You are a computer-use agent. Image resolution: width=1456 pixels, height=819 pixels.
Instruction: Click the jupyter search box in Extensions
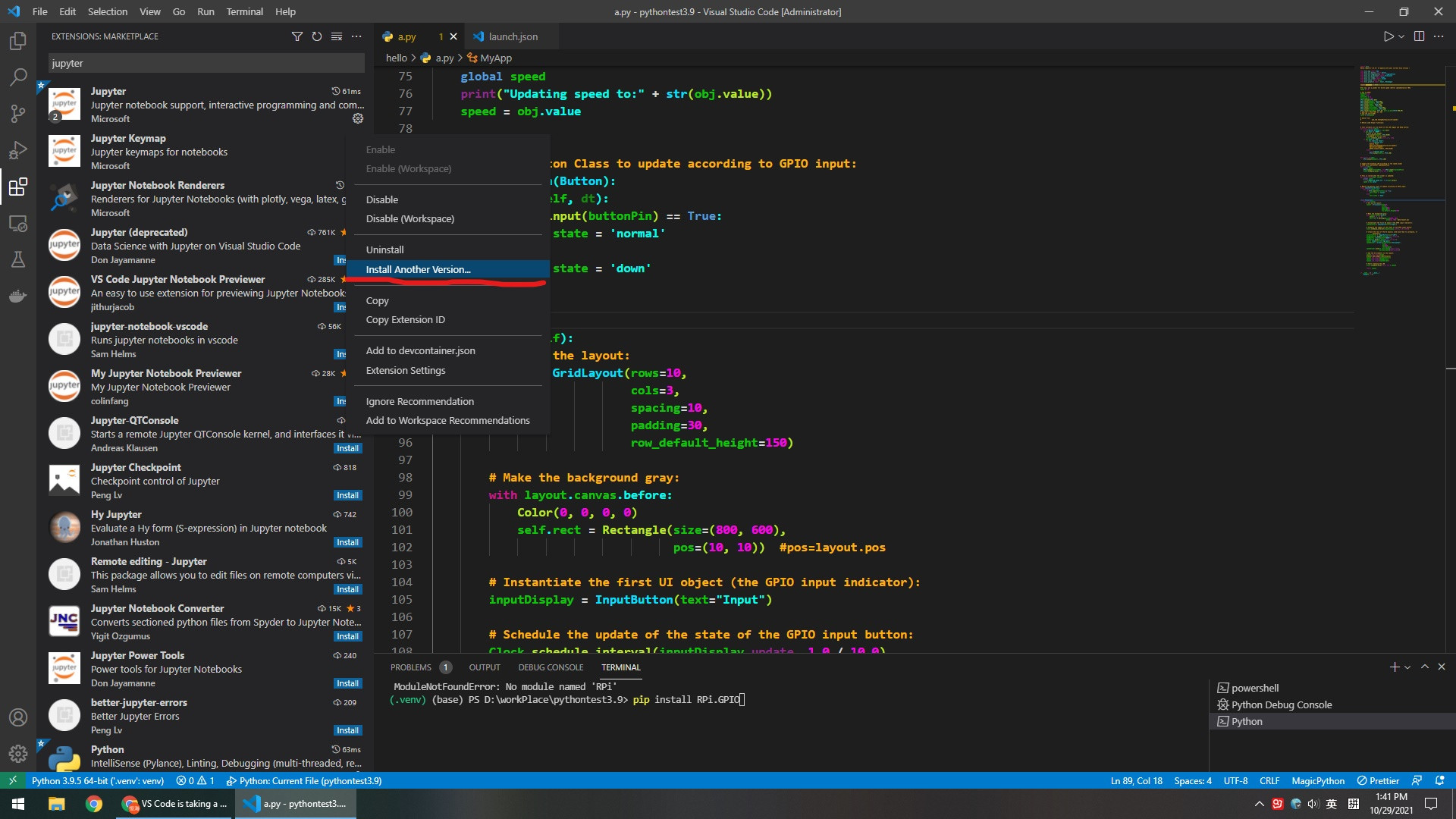pyautogui.click(x=205, y=63)
